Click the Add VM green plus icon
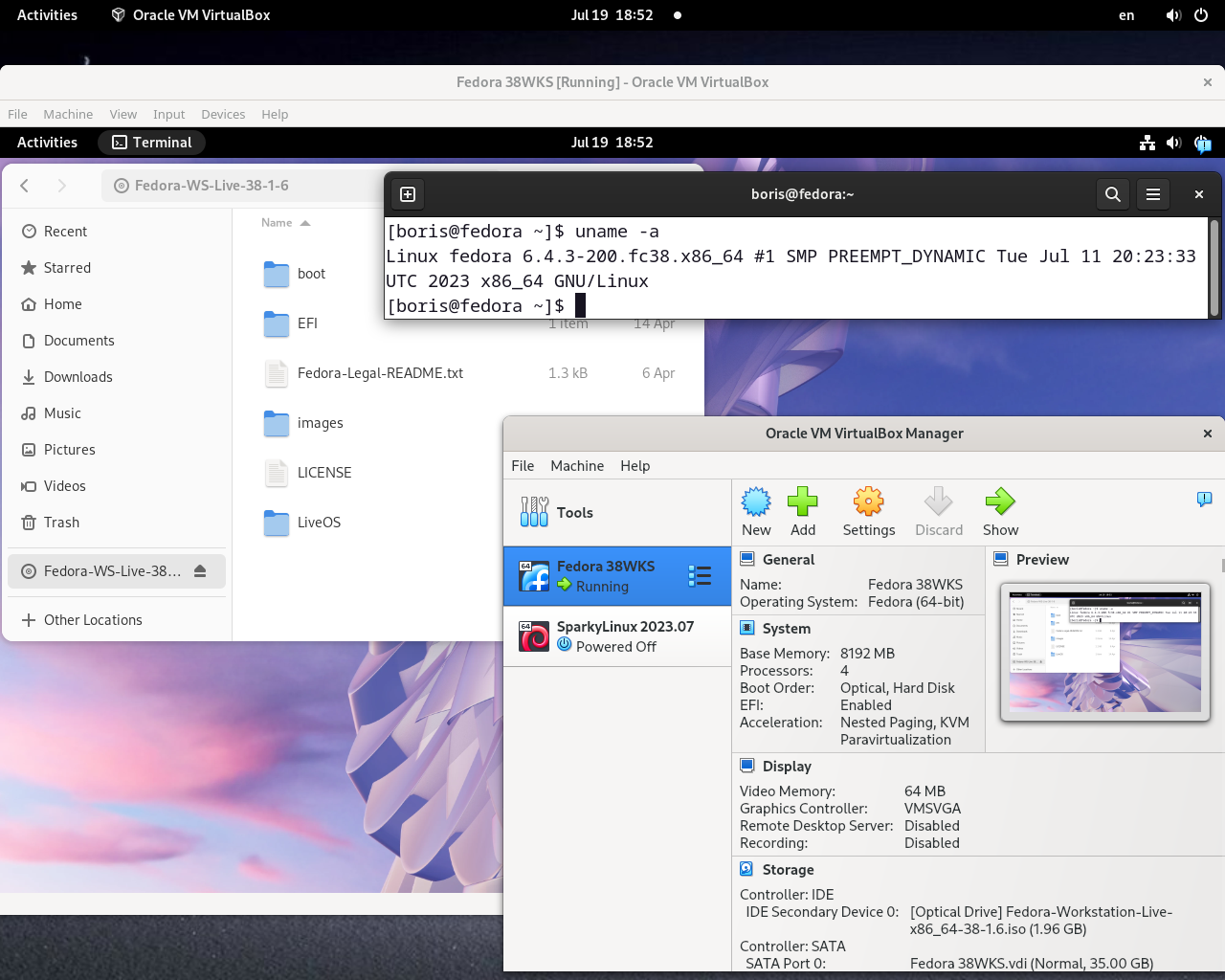Viewport: 1225px width, 980px height. [802, 501]
